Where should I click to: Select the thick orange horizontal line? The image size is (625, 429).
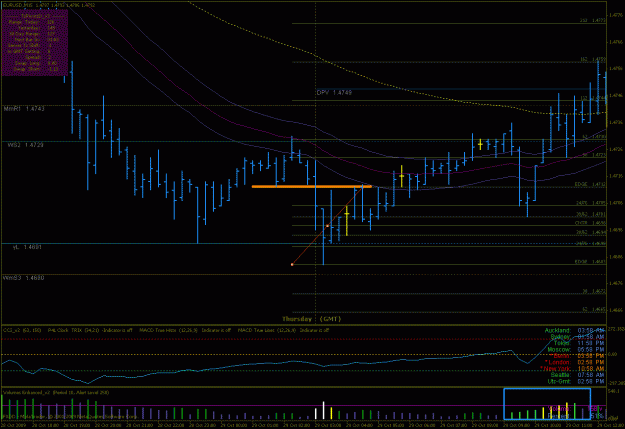[x=312, y=186]
